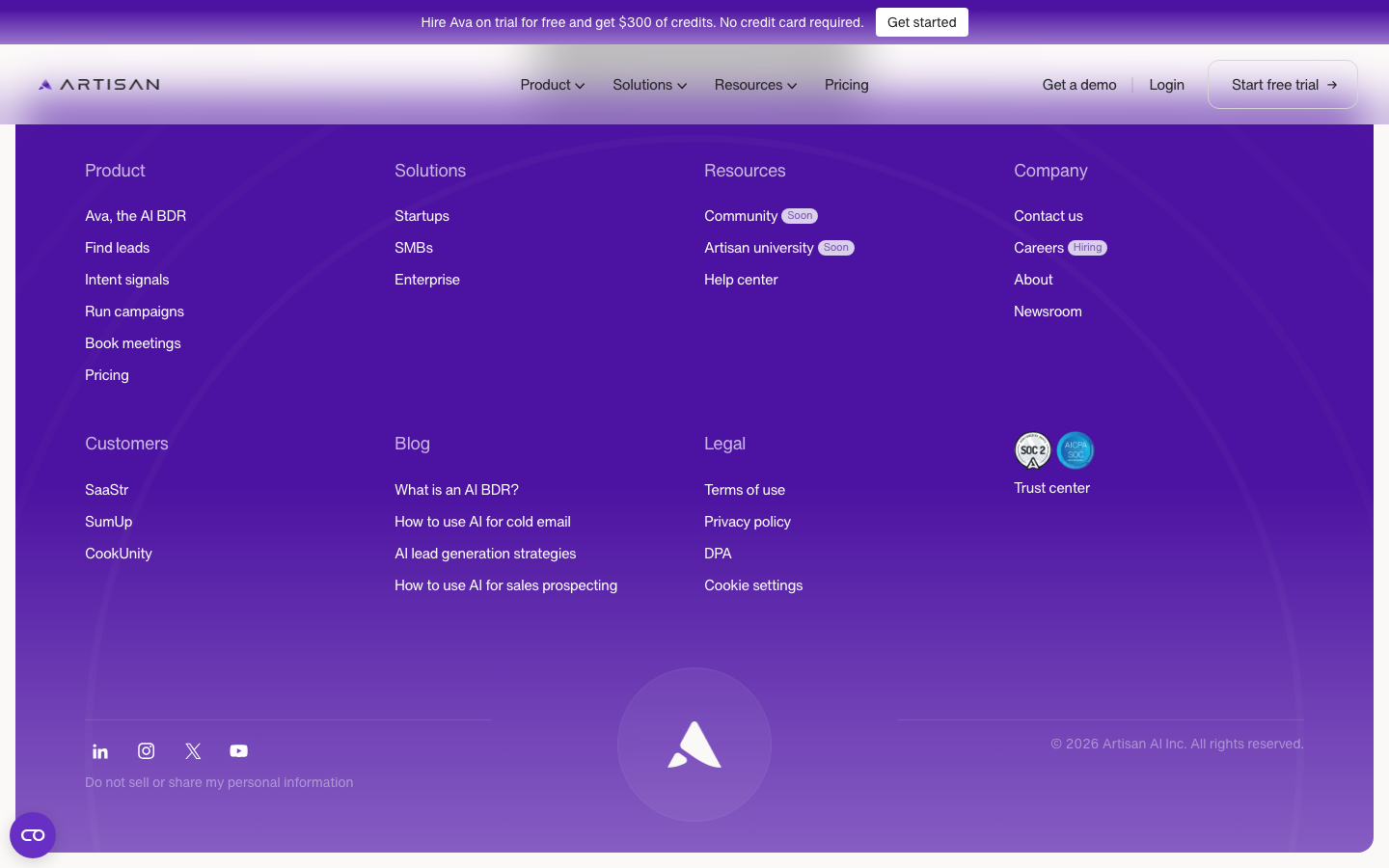The image size is (1389, 868).
Task: Expand the Solutions dropdown in navbar
Action: click(650, 85)
